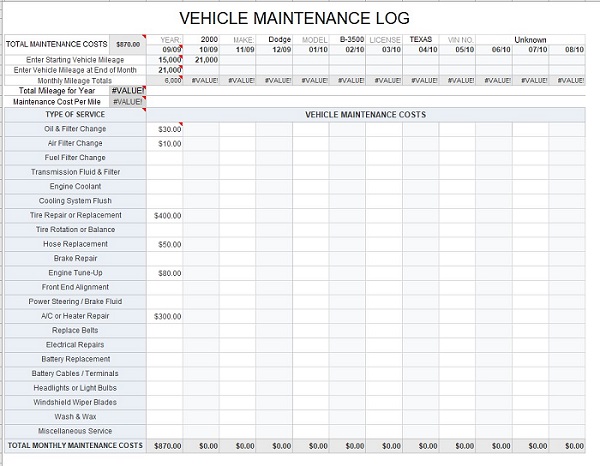This screenshot has height=466, width=600.
Task: Select the Replace Belts row label
Action: 75,330
